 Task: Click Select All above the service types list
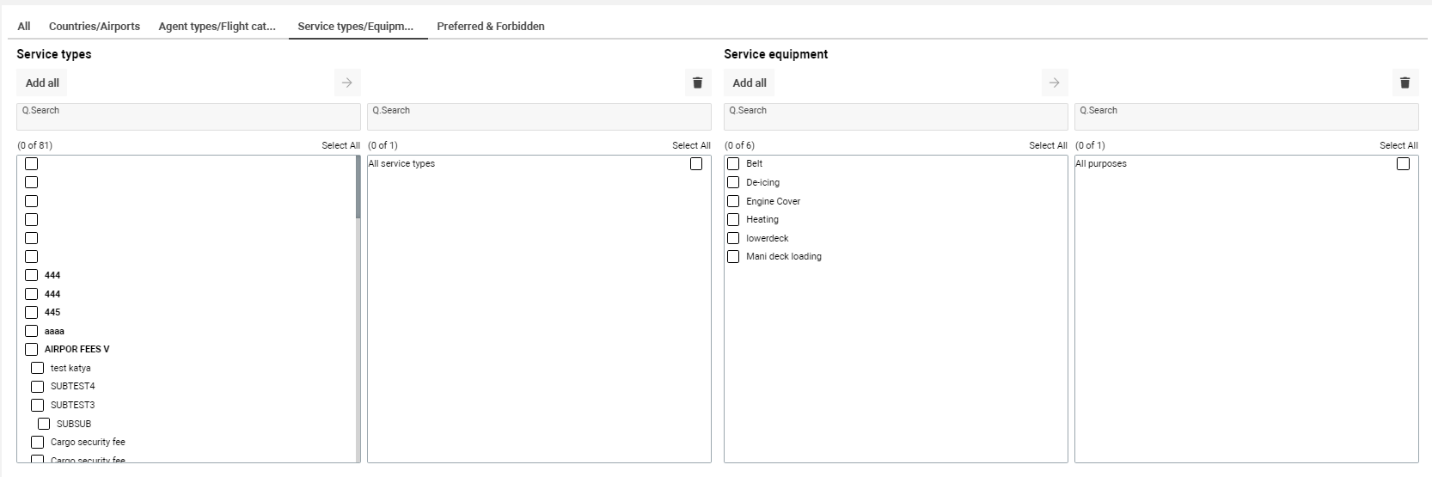[x=340, y=146]
